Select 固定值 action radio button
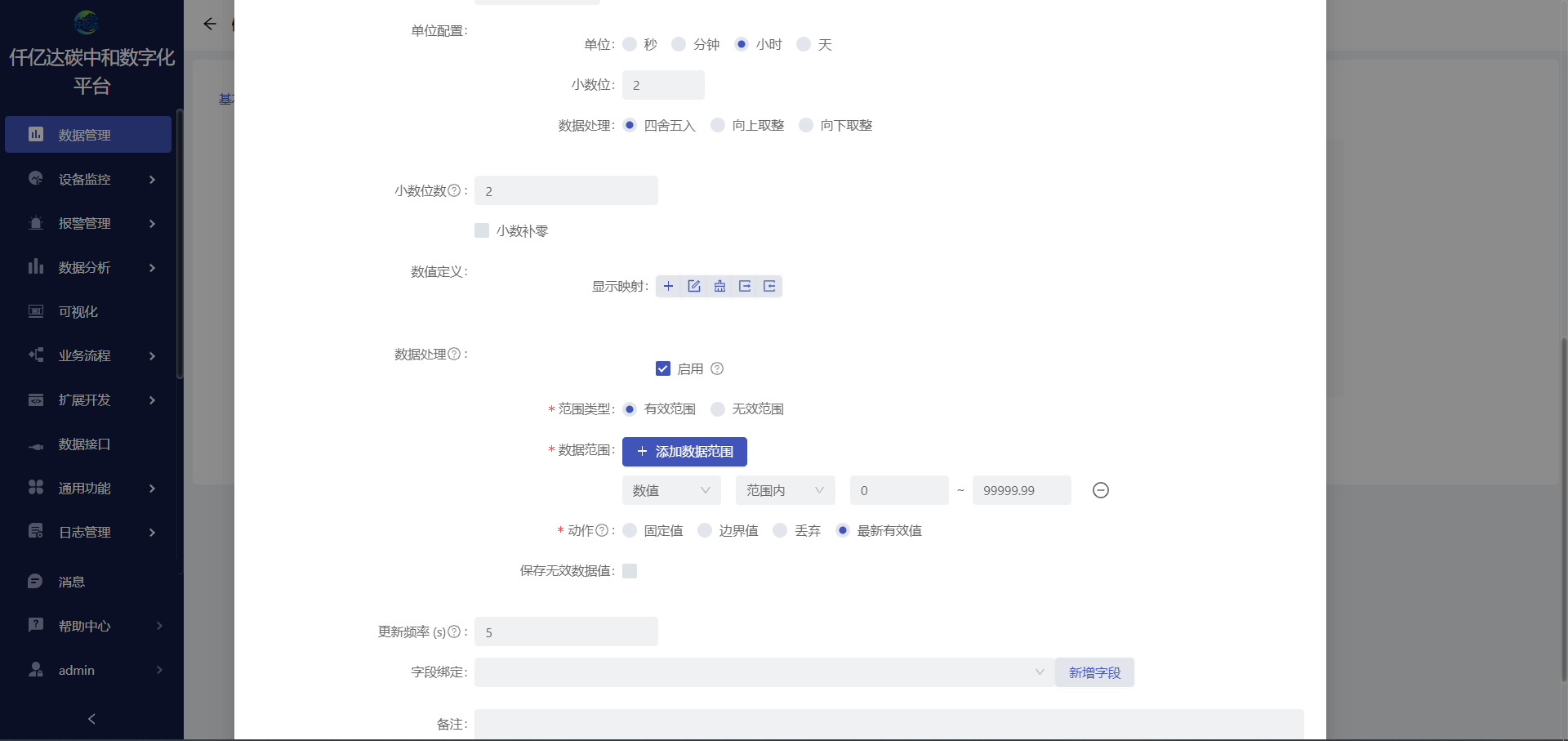The image size is (1568, 741). (630, 530)
